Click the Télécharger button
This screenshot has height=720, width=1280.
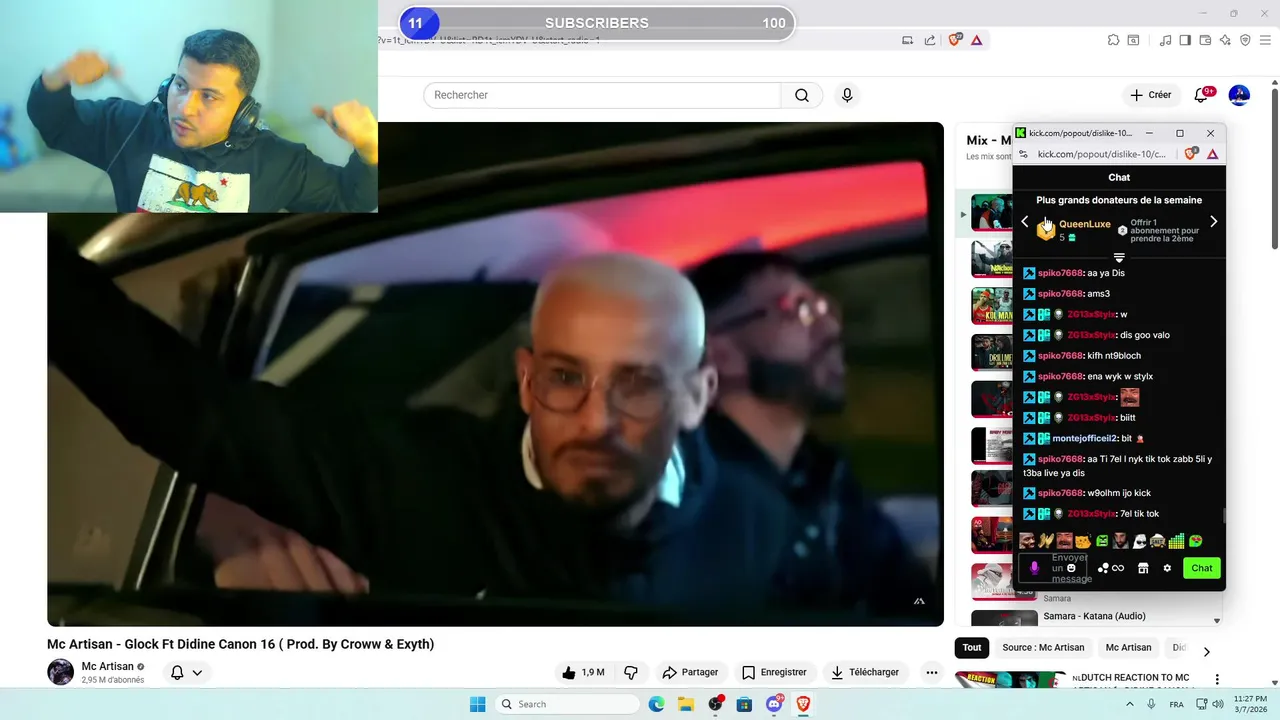(865, 672)
